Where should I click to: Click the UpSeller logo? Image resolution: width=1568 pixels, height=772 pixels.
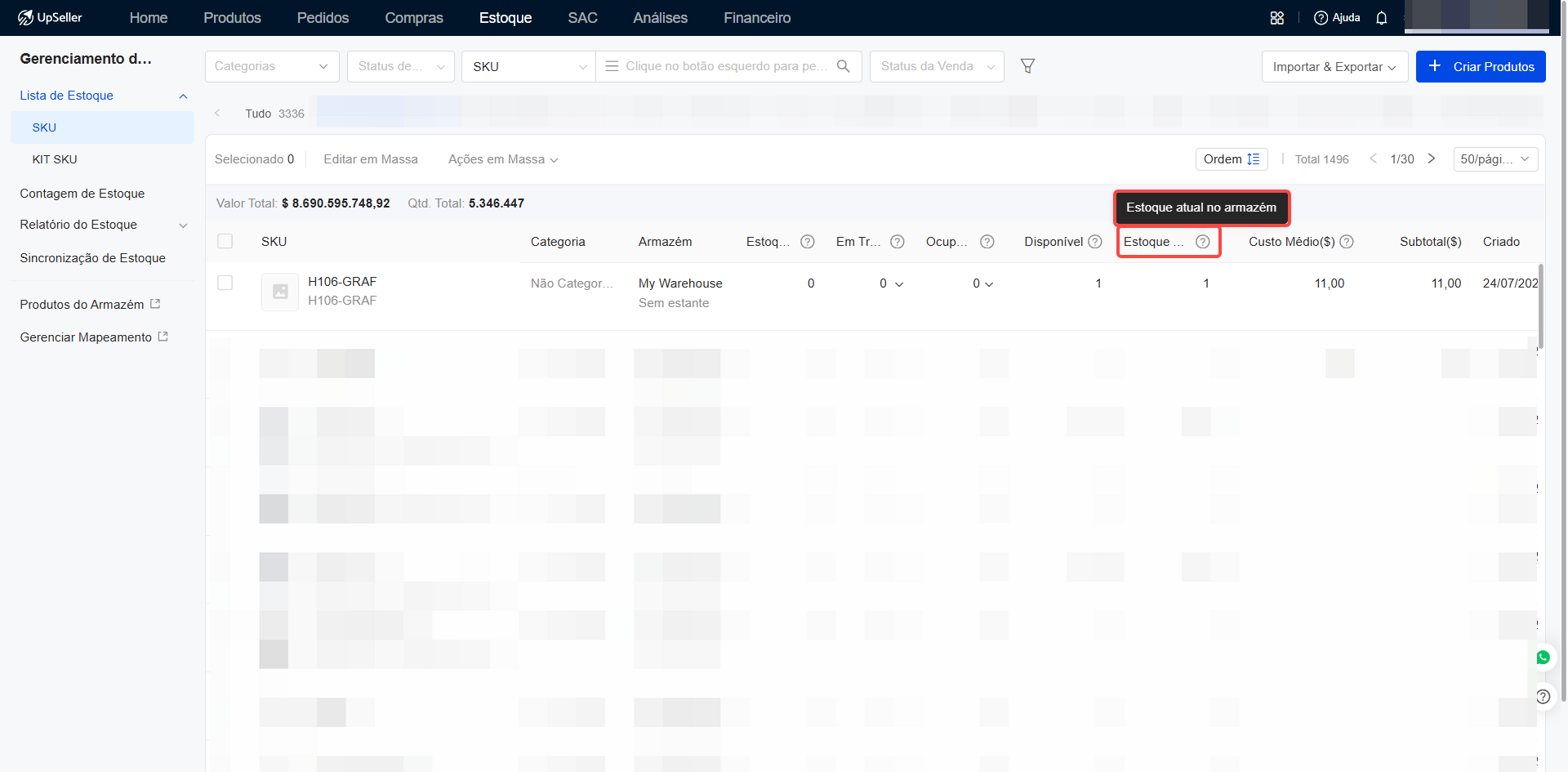pos(50,17)
